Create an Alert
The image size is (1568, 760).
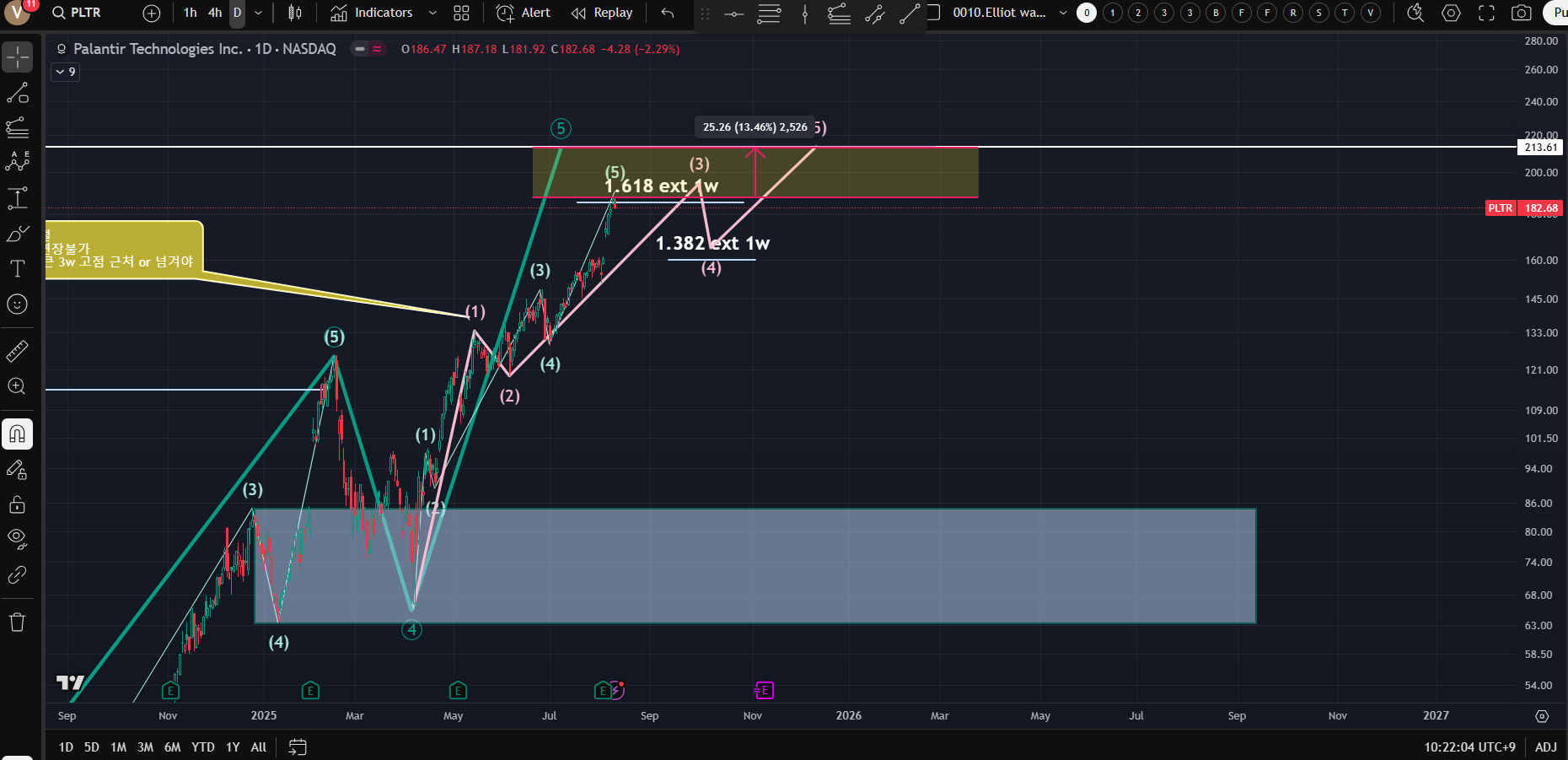pos(524,13)
